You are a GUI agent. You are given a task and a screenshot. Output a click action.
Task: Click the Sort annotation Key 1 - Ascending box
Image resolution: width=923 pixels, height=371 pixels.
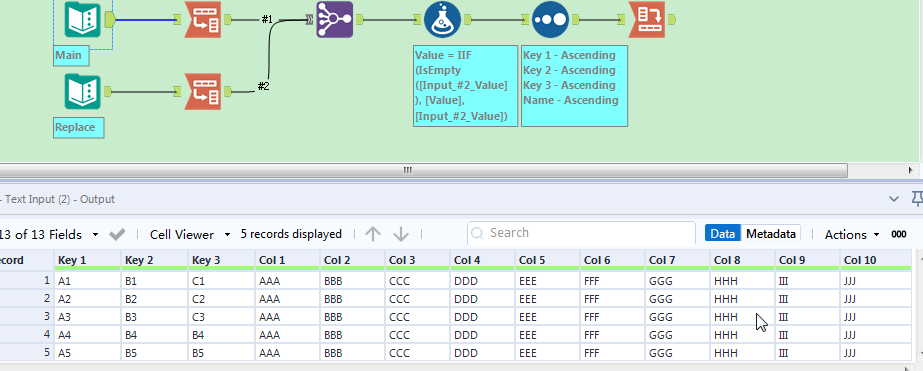(575, 86)
